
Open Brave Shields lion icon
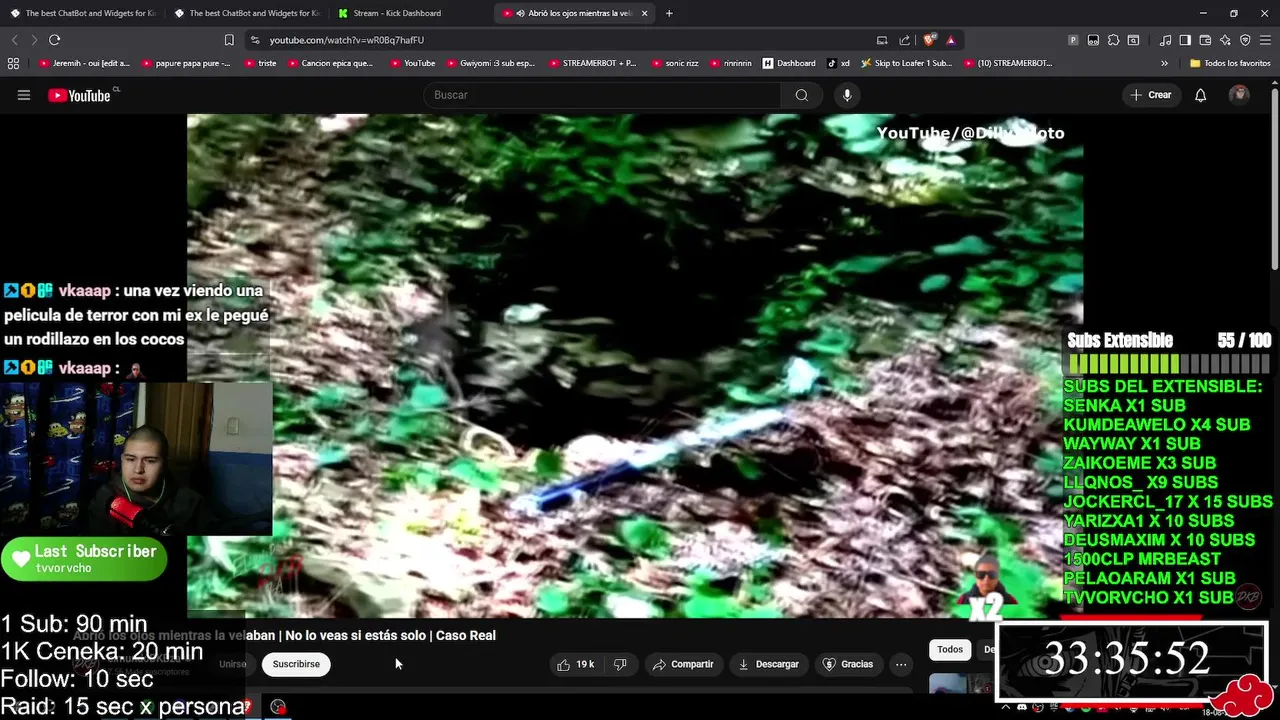point(929,40)
